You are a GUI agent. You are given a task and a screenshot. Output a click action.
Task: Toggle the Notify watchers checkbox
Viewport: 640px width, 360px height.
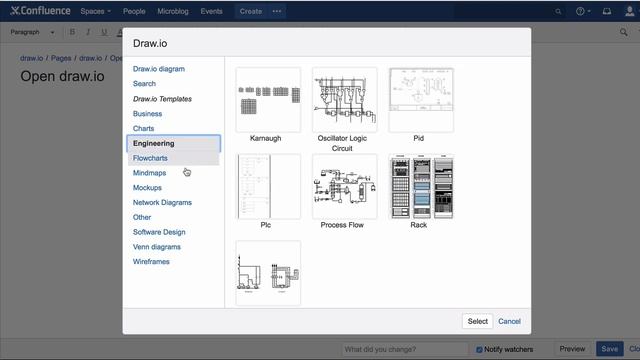tap(479, 349)
